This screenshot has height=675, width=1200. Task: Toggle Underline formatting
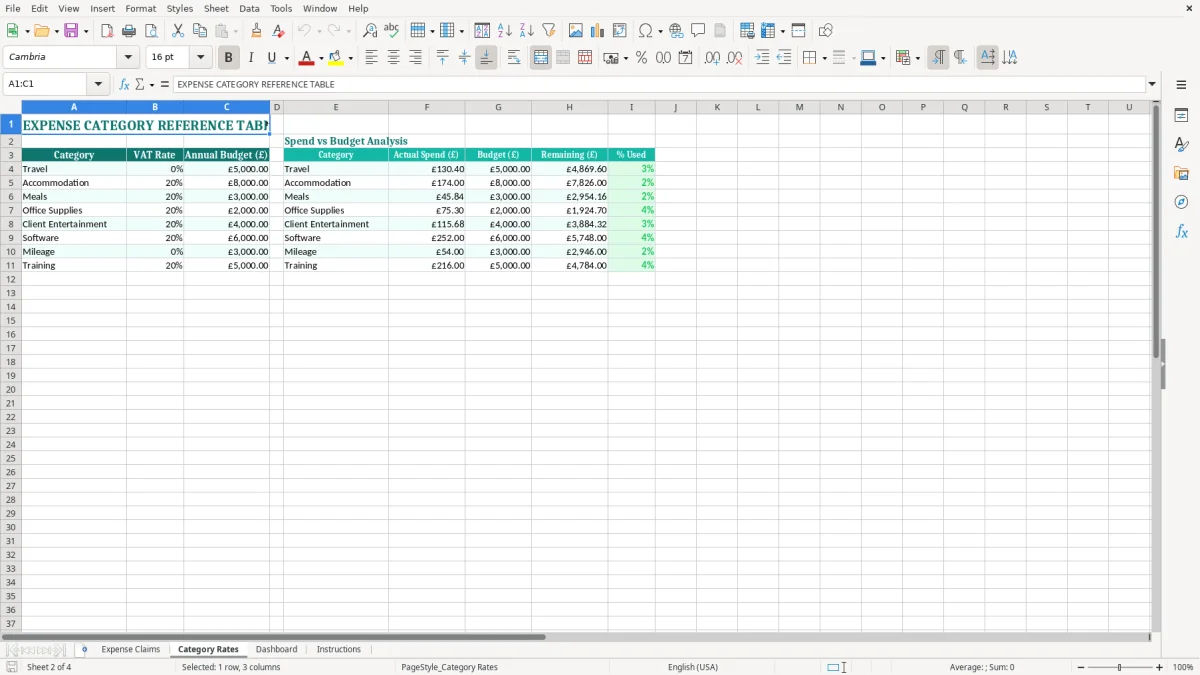[271, 58]
